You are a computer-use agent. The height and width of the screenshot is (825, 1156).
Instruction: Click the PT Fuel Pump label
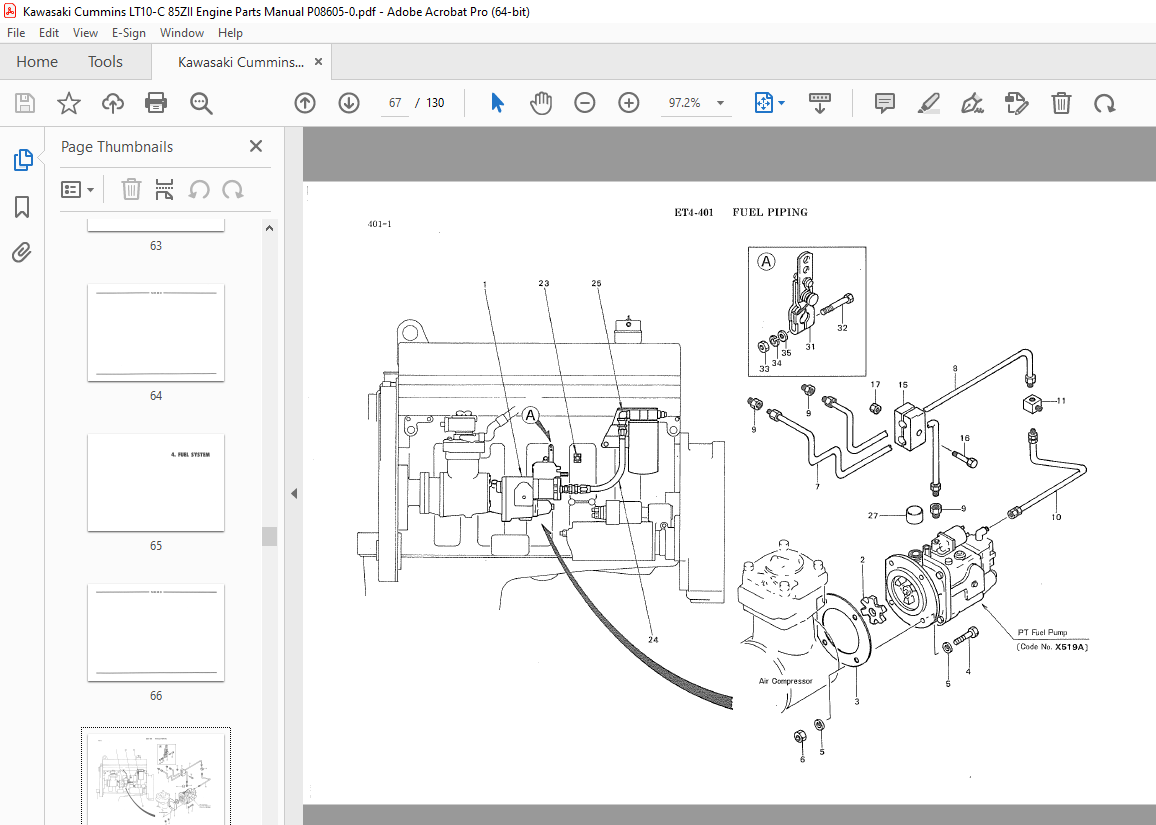[x=1042, y=633]
